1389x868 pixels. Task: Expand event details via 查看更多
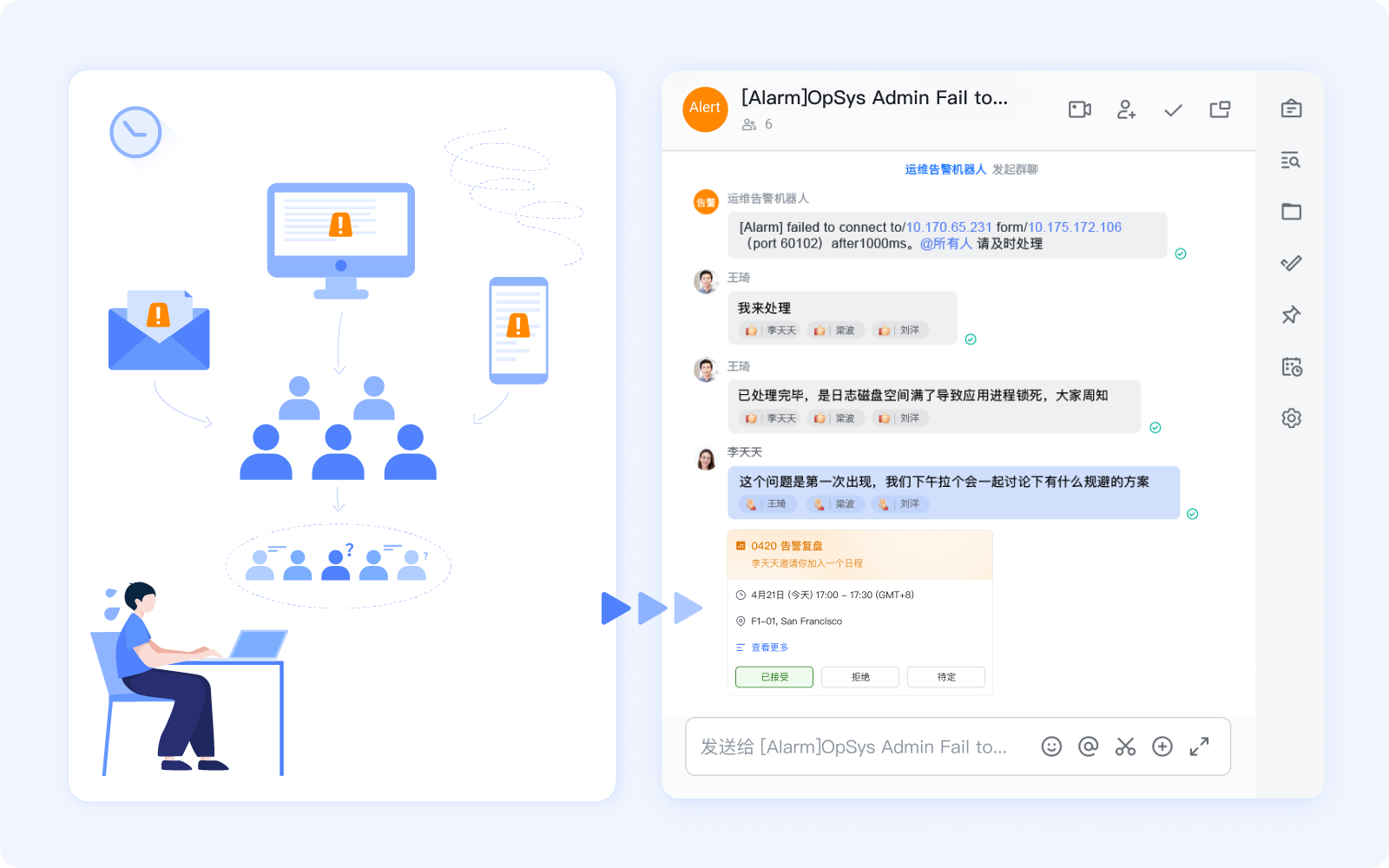tap(762, 648)
